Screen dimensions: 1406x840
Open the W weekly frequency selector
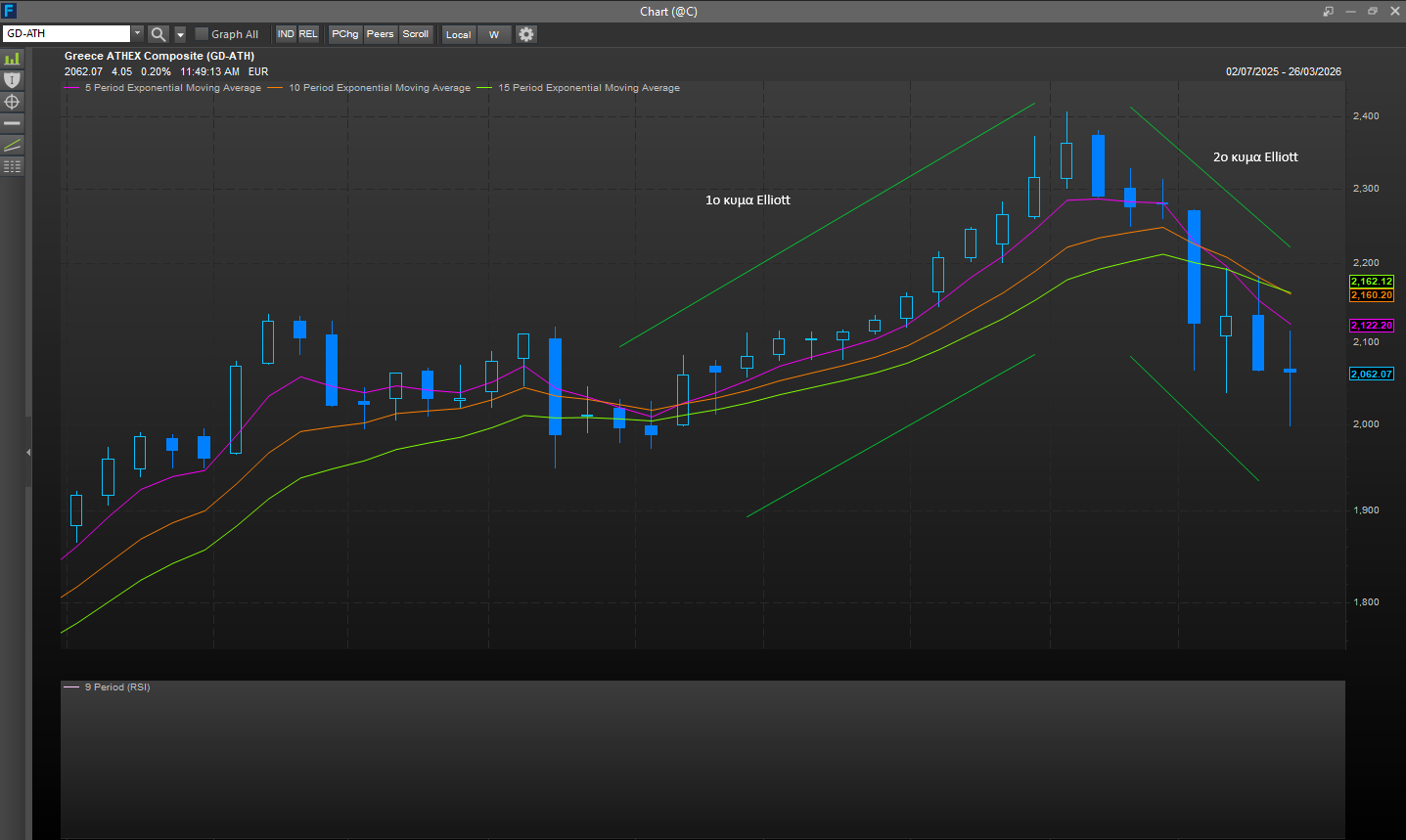point(494,33)
